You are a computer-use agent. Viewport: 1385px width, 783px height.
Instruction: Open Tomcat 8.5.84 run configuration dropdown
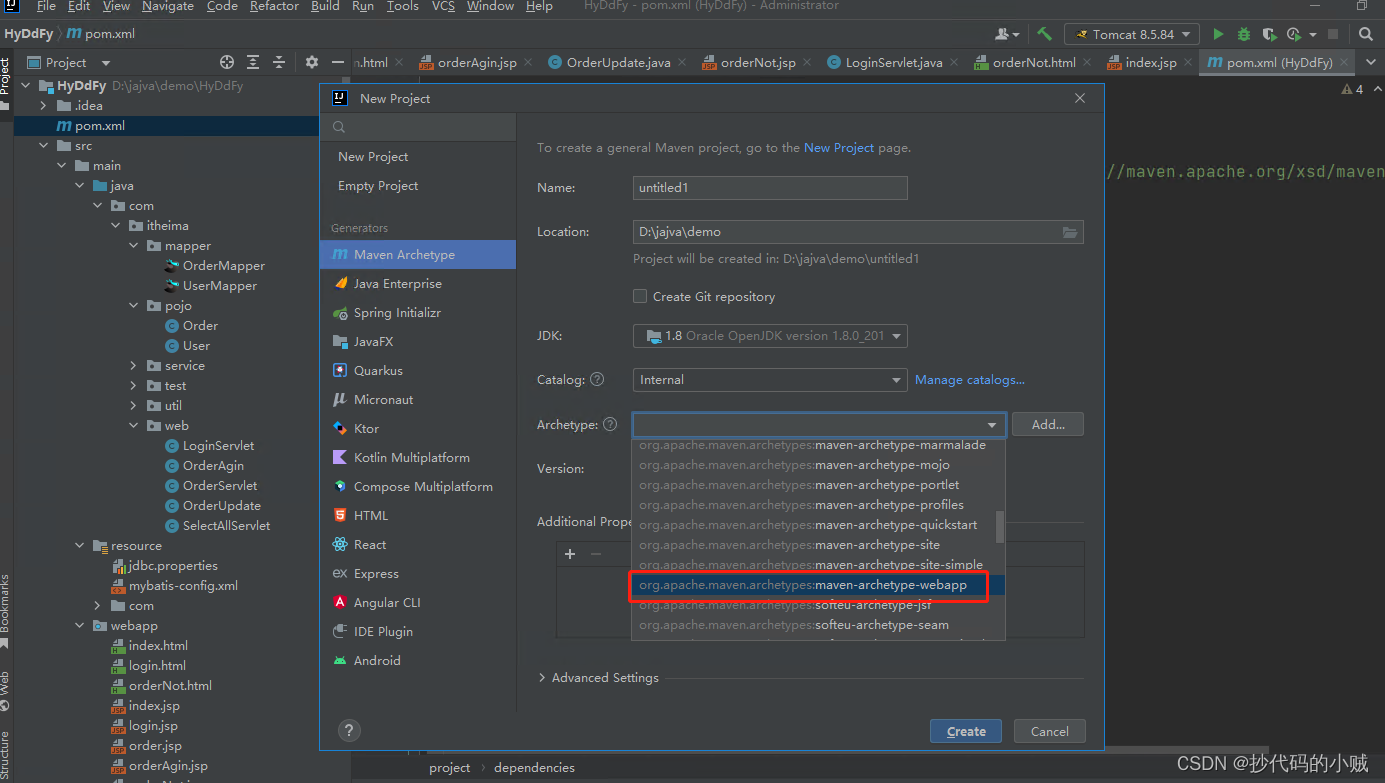tap(1131, 34)
